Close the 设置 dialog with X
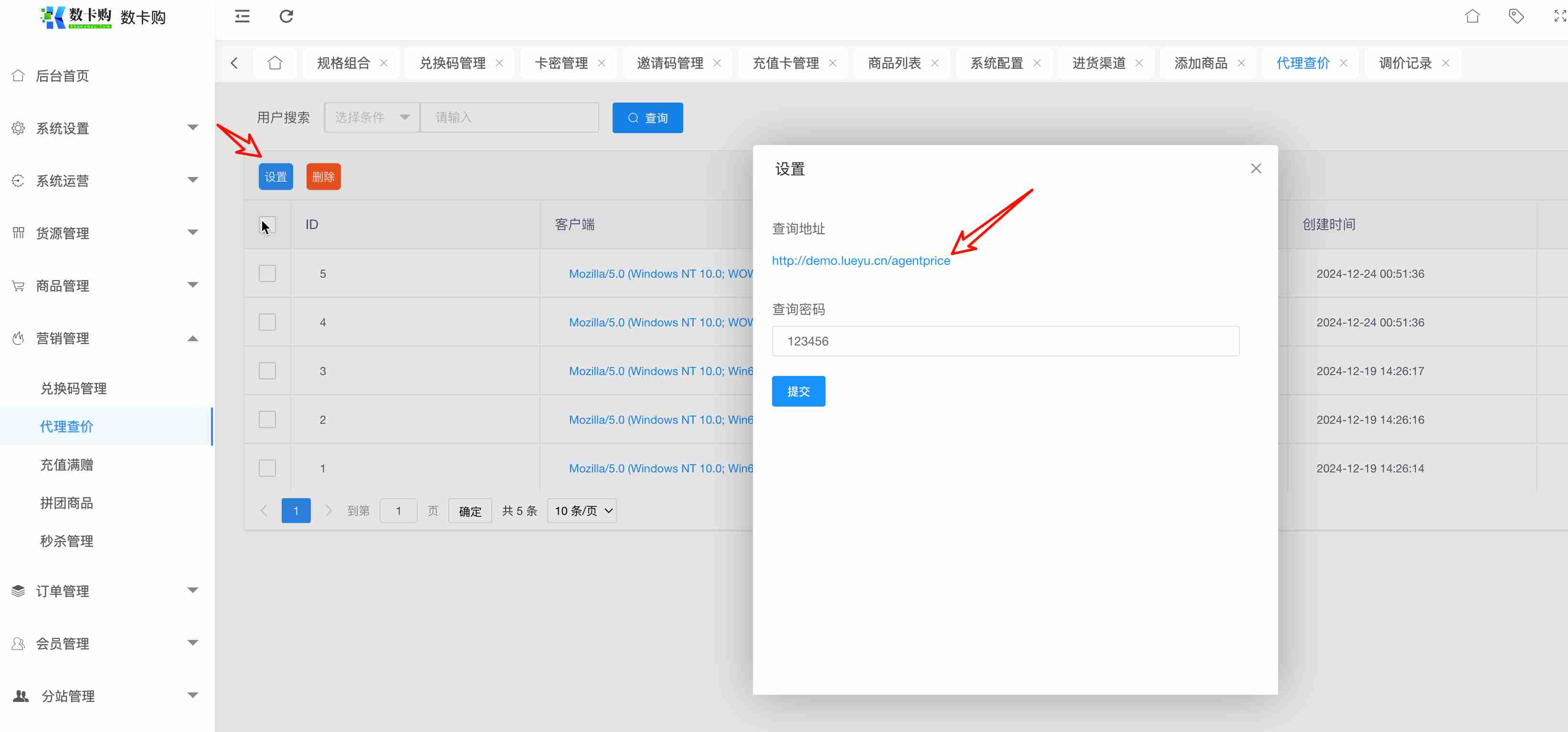This screenshot has width=1568, height=732. (1256, 168)
